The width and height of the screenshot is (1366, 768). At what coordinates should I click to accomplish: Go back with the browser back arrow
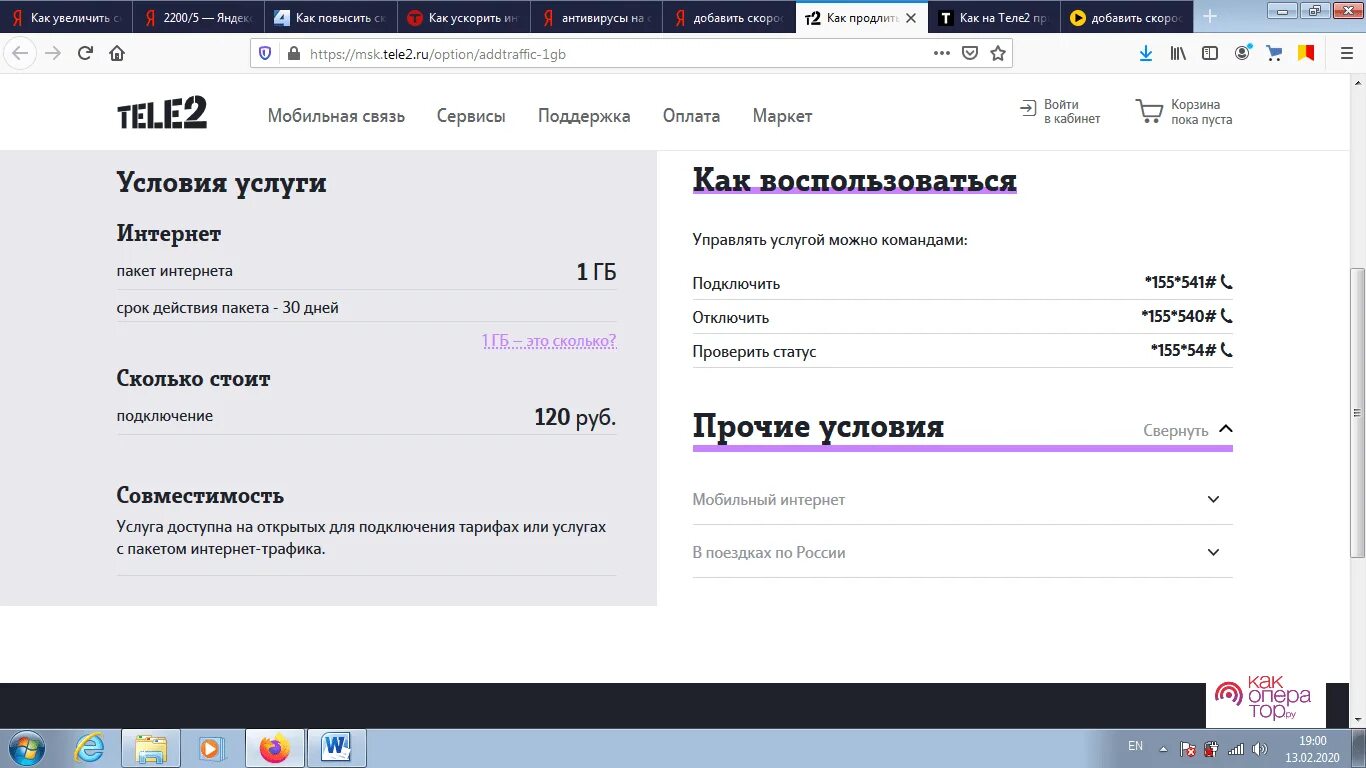[x=20, y=53]
